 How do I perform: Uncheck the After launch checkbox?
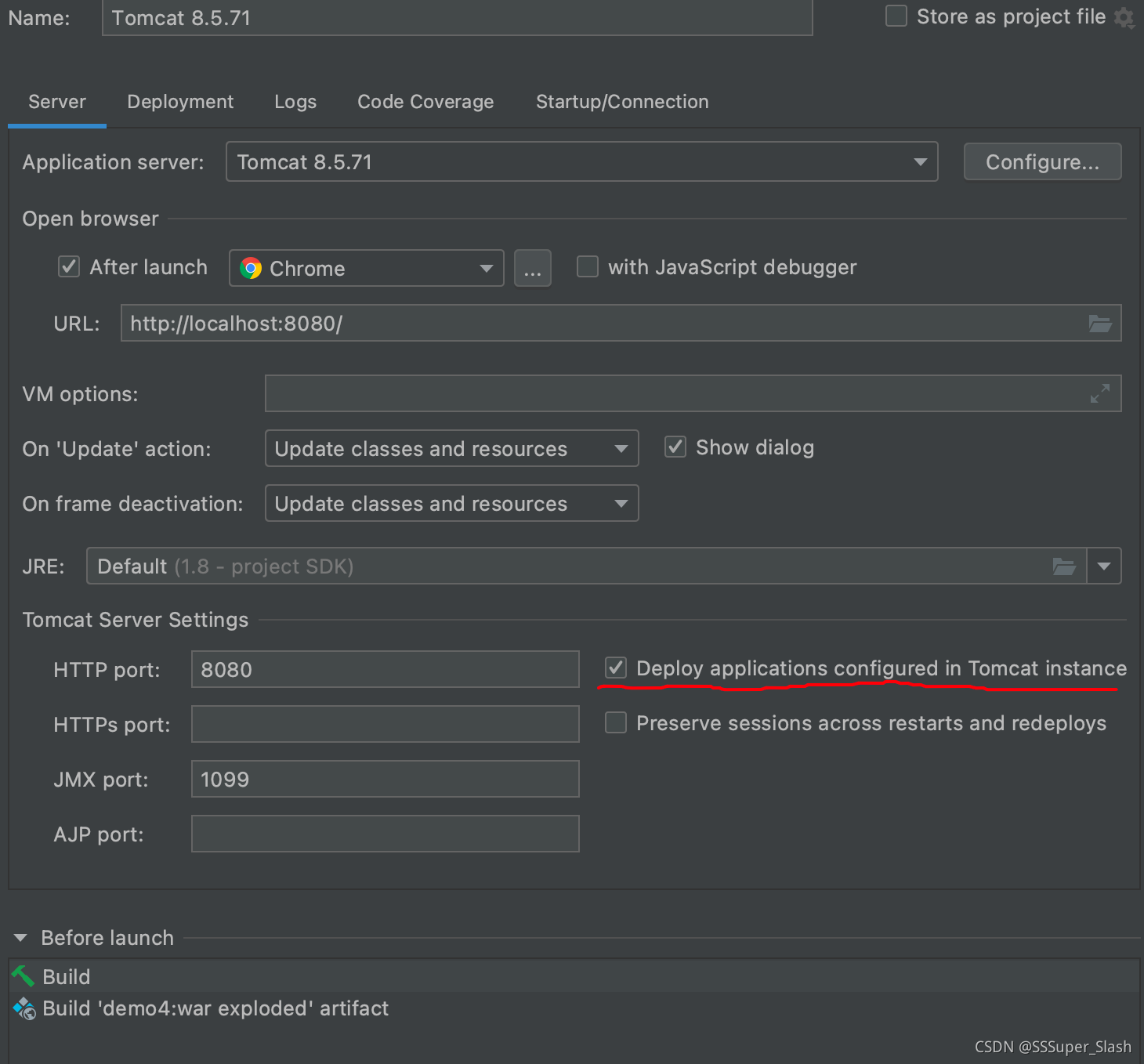[x=69, y=266]
